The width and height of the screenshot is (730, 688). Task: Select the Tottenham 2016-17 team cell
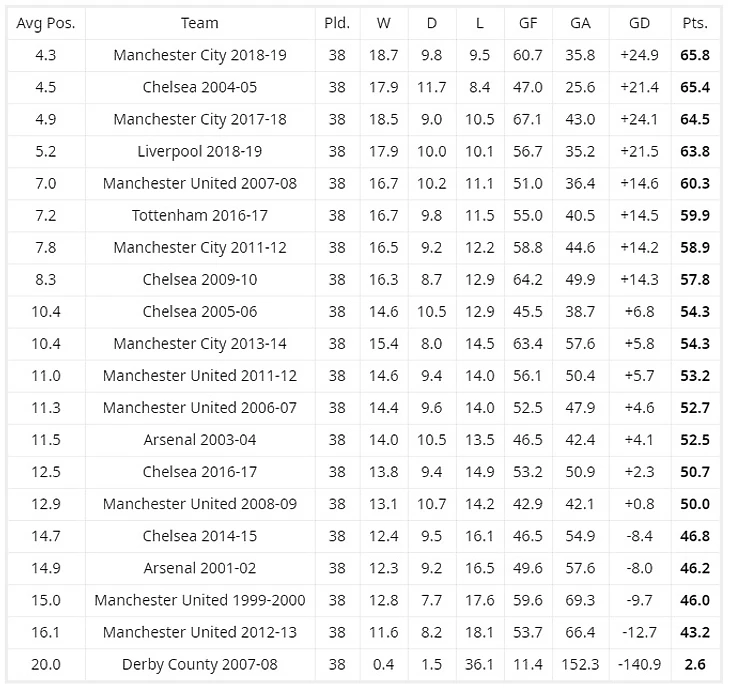[200, 216]
